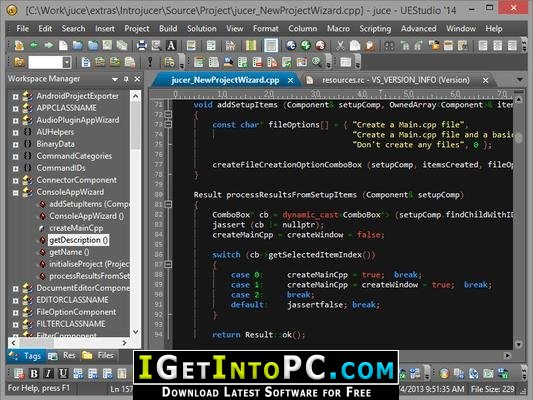Click the Cut scissors icon in toolbar
533x400 pixels.
coord(340,45)
